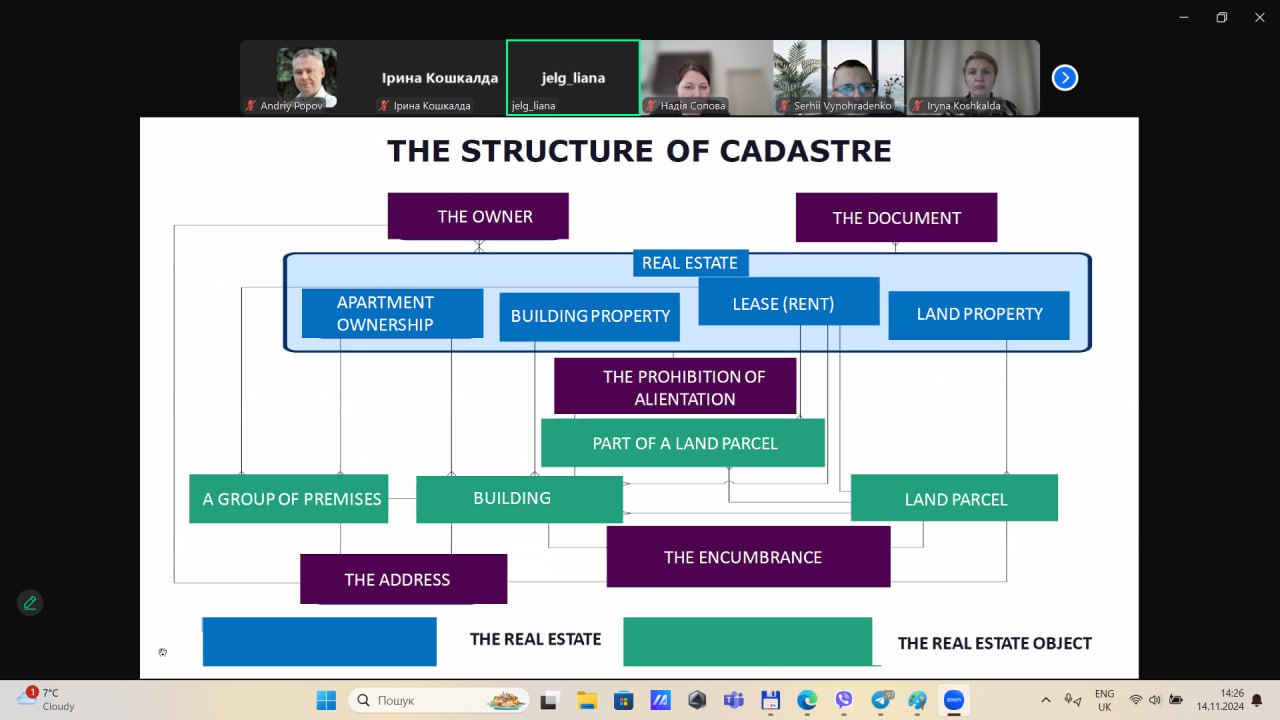Click the legend text THE REAL ESTATE OBJECT
Screen dimensions: 1280x720
tap(994, 643)
